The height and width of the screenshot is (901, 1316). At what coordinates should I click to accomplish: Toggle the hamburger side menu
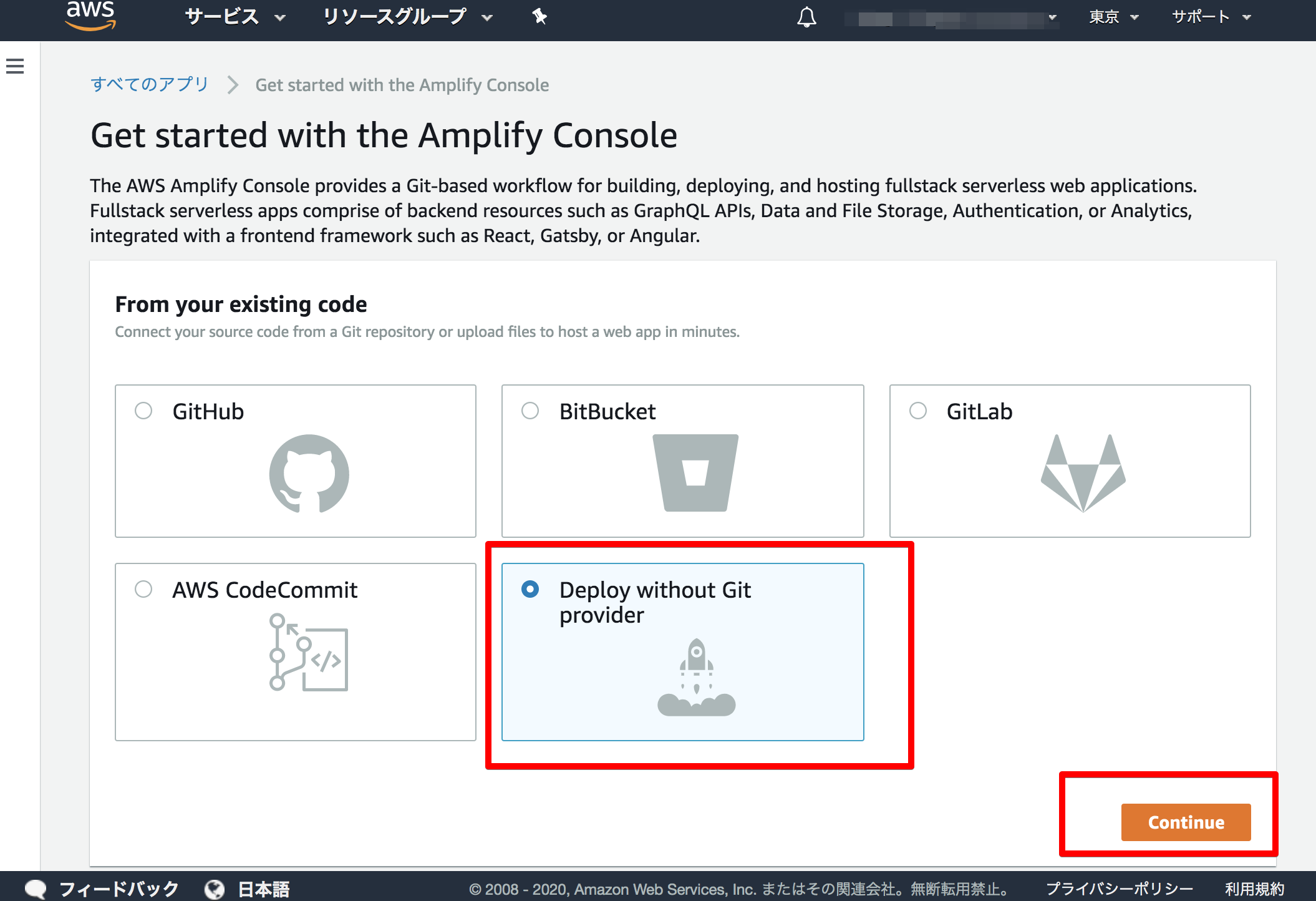point(15,66)
